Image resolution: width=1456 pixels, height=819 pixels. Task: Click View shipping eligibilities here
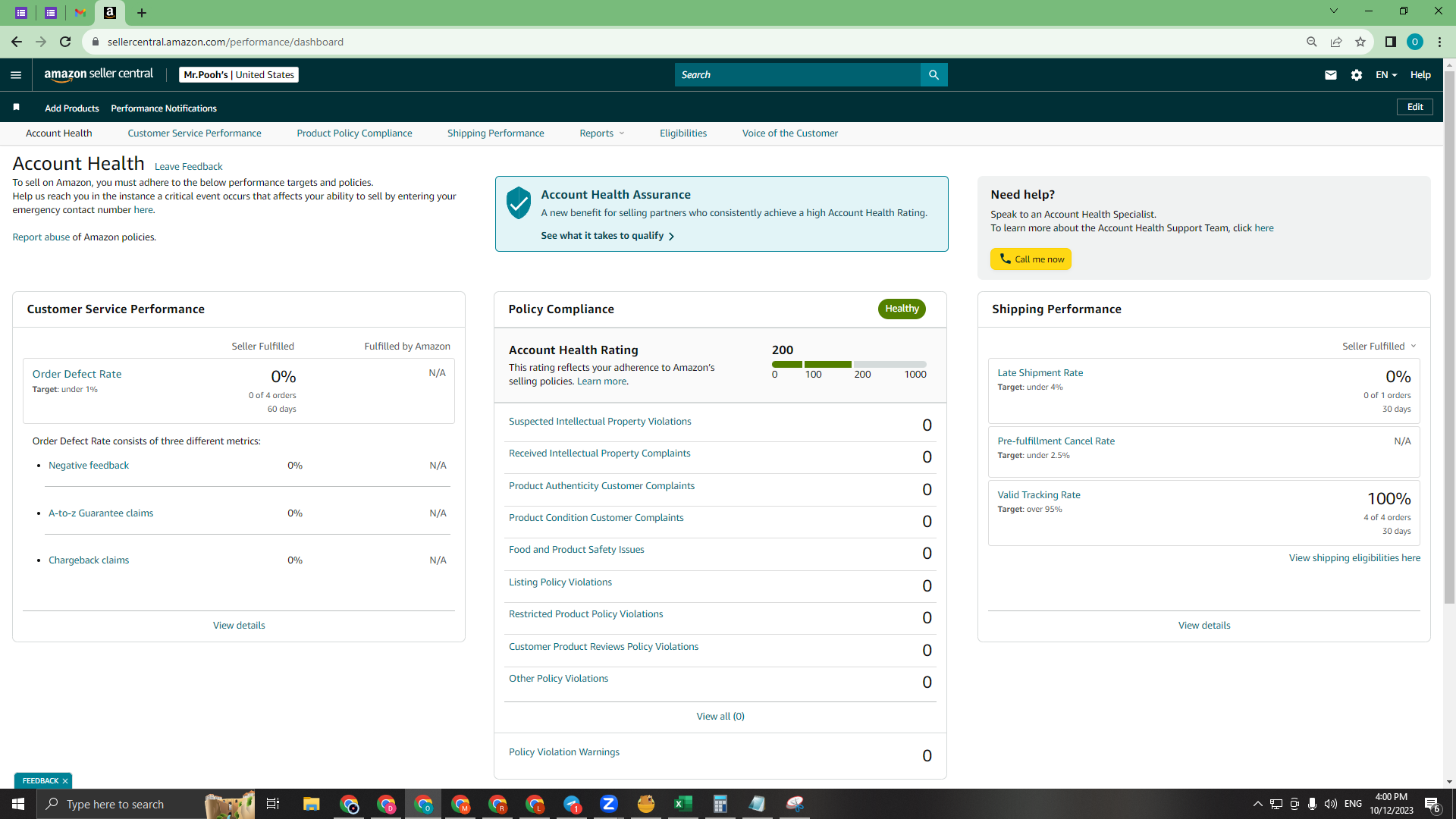(x=1354, y=557)
